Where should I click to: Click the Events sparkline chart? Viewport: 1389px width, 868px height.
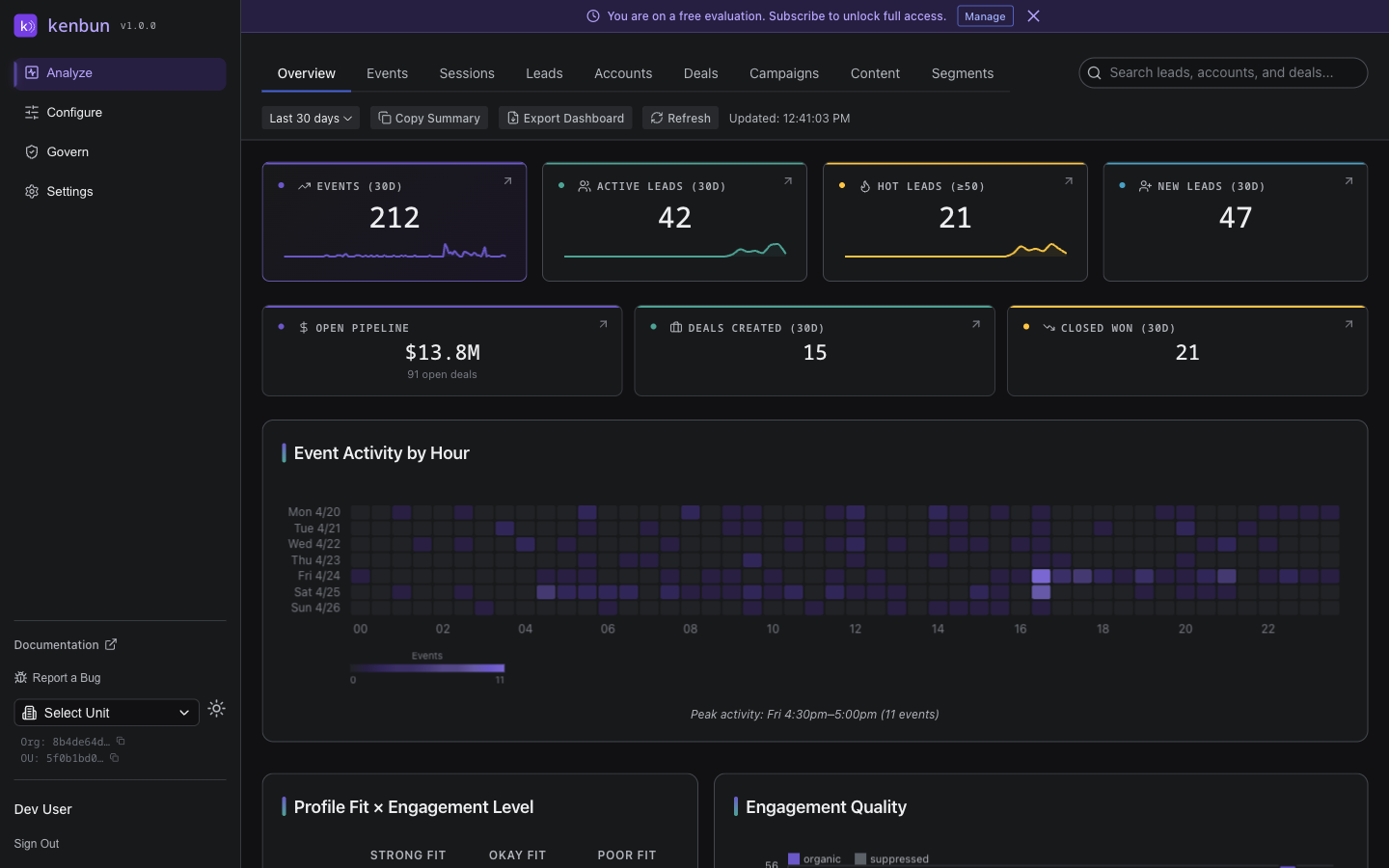[x=395, y=252]
